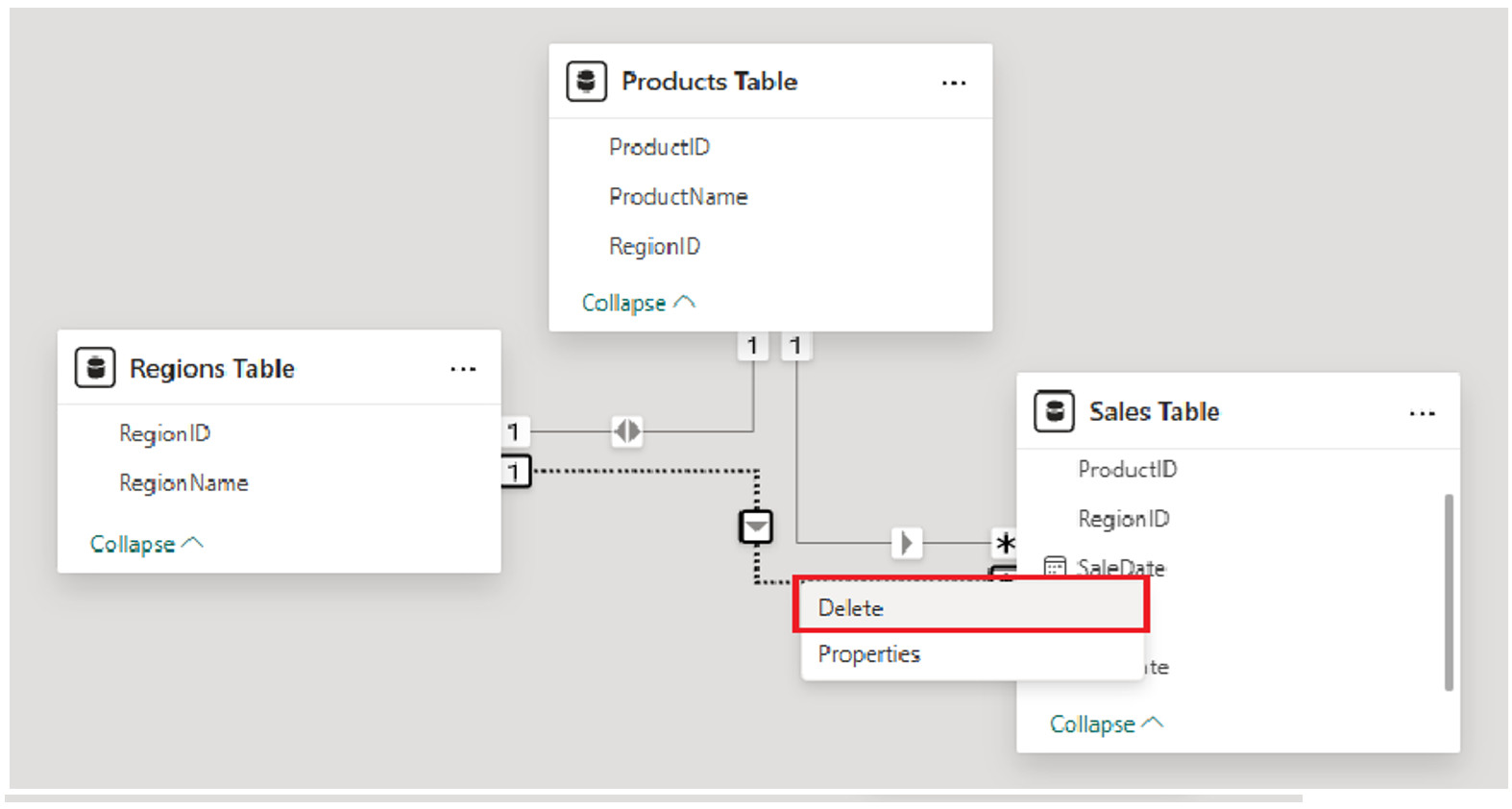This screenshot has width=1512, height=809.
Task: Collapse the Regions Table card
Action: tap(146, 544)
